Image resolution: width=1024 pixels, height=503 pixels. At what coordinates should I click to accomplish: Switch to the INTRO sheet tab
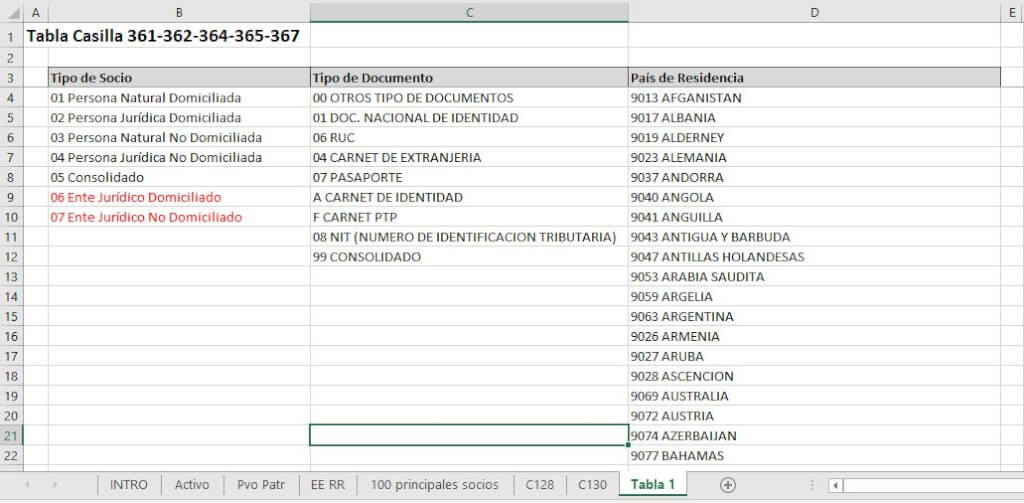tap(128, 485)
